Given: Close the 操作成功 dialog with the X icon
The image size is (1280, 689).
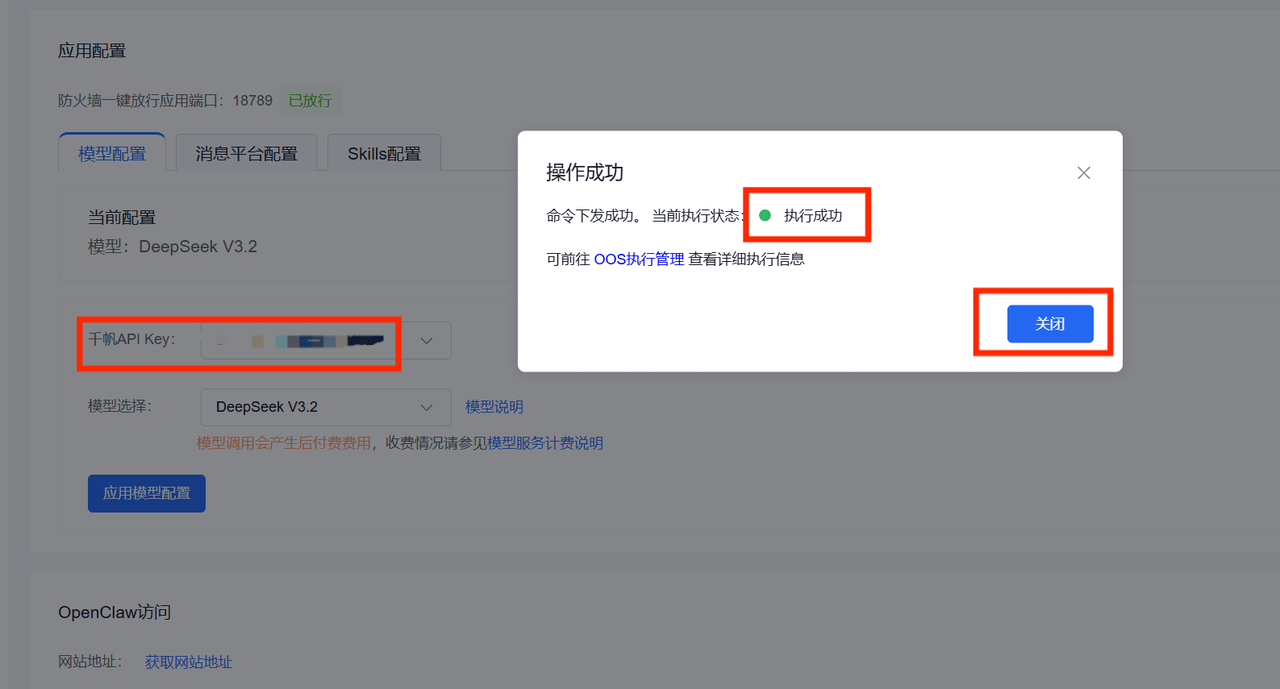Looking at the screenshot, I should point(1083,173).
